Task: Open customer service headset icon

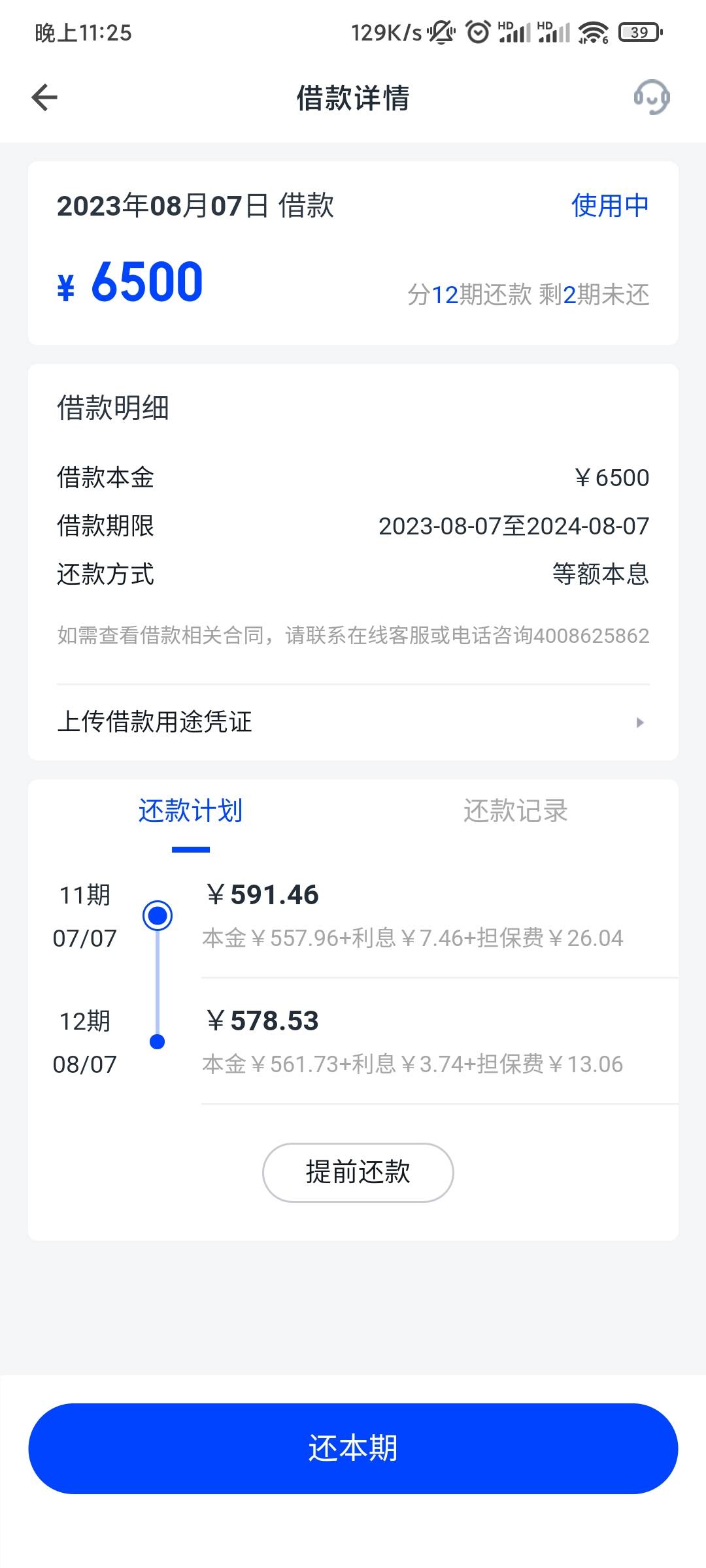Action: pyautogui.click(x=652, y=97)
